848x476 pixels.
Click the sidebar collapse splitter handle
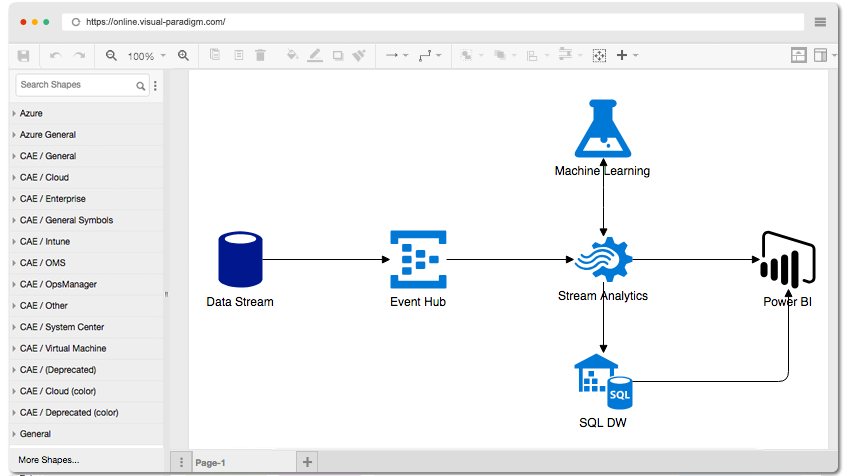166,294
